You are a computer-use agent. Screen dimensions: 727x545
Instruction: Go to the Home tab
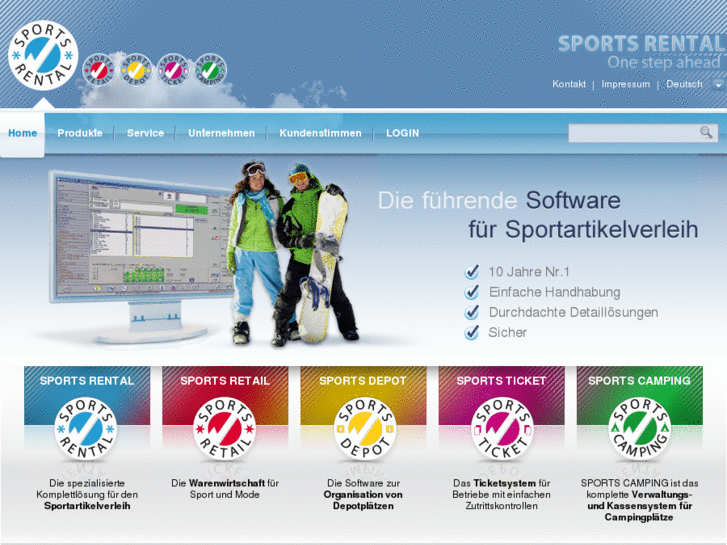point(22,133)
